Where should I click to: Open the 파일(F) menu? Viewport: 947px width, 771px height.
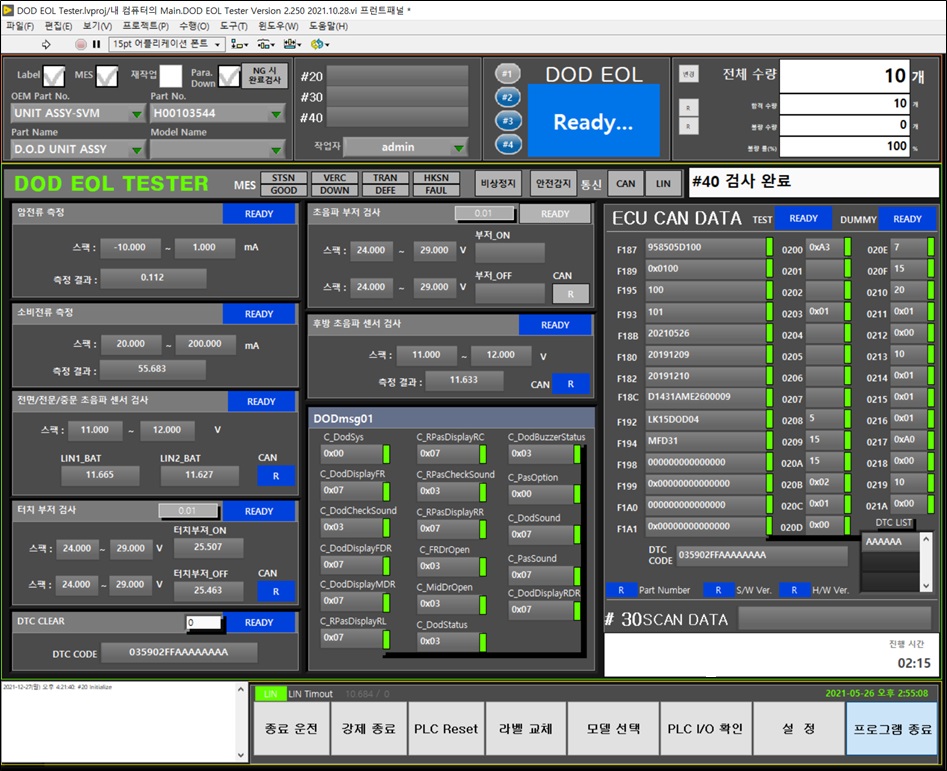[20, 26]
